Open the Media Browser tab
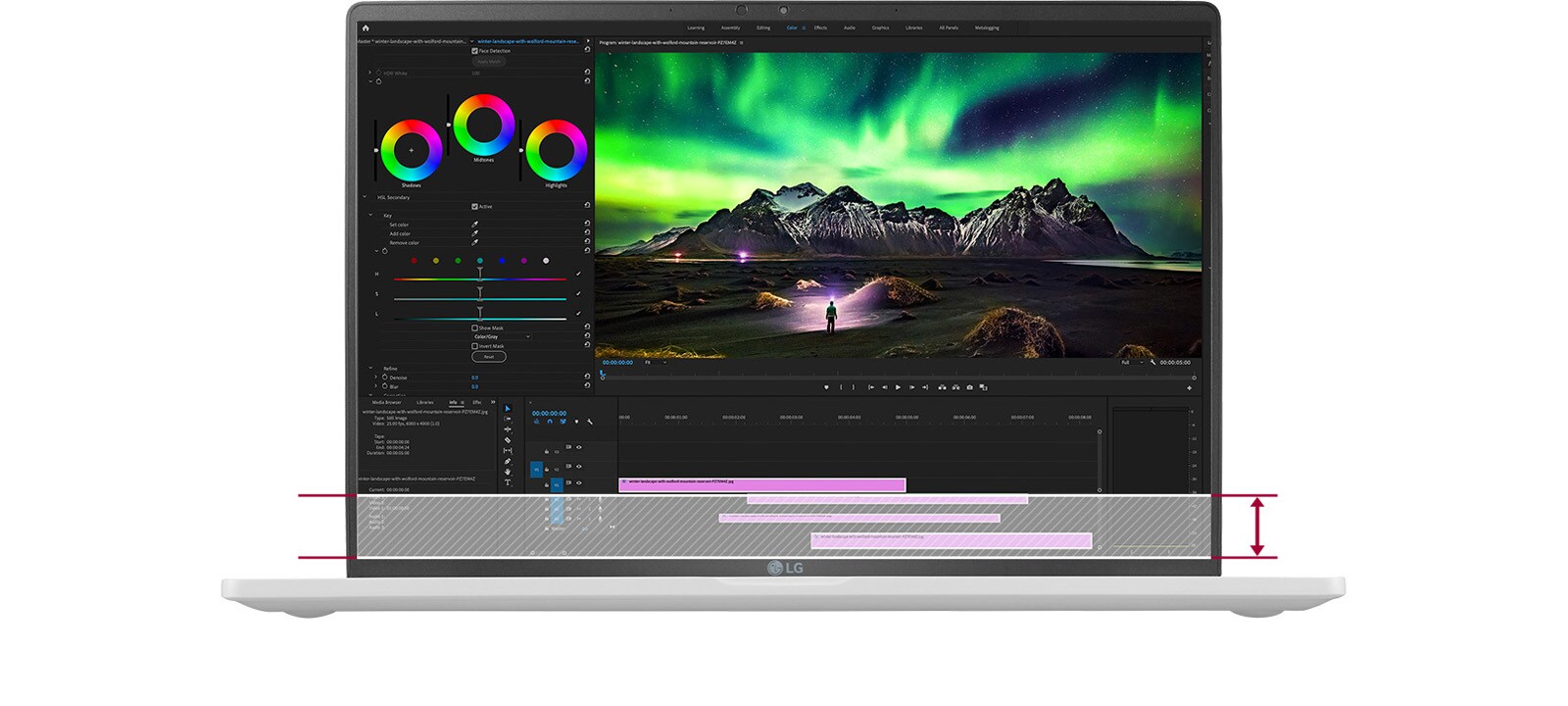Viewport: 1568px width, 706px height. (386, 402)
